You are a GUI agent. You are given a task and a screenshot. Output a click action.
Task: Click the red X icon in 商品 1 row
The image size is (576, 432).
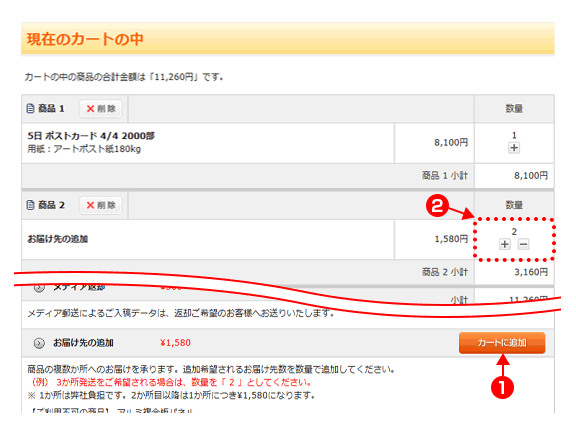[x=90, y=109]
